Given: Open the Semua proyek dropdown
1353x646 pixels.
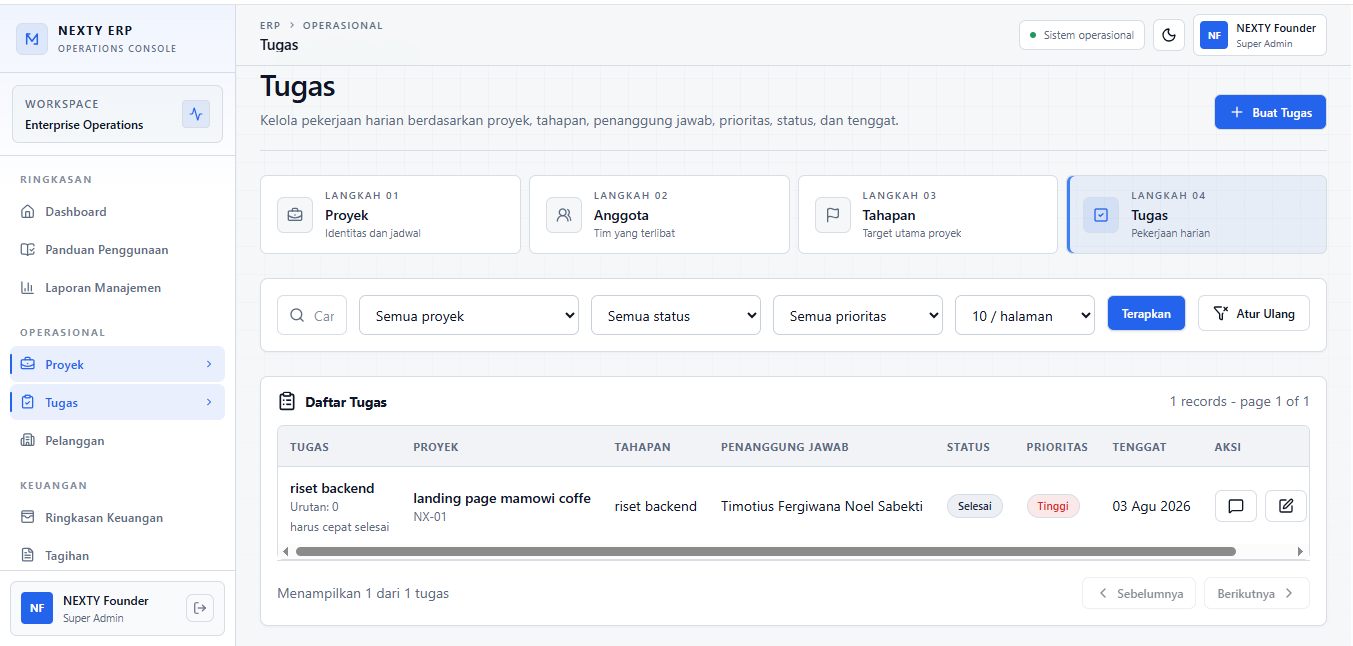Looking at the screenshot, I should point(469,315).
